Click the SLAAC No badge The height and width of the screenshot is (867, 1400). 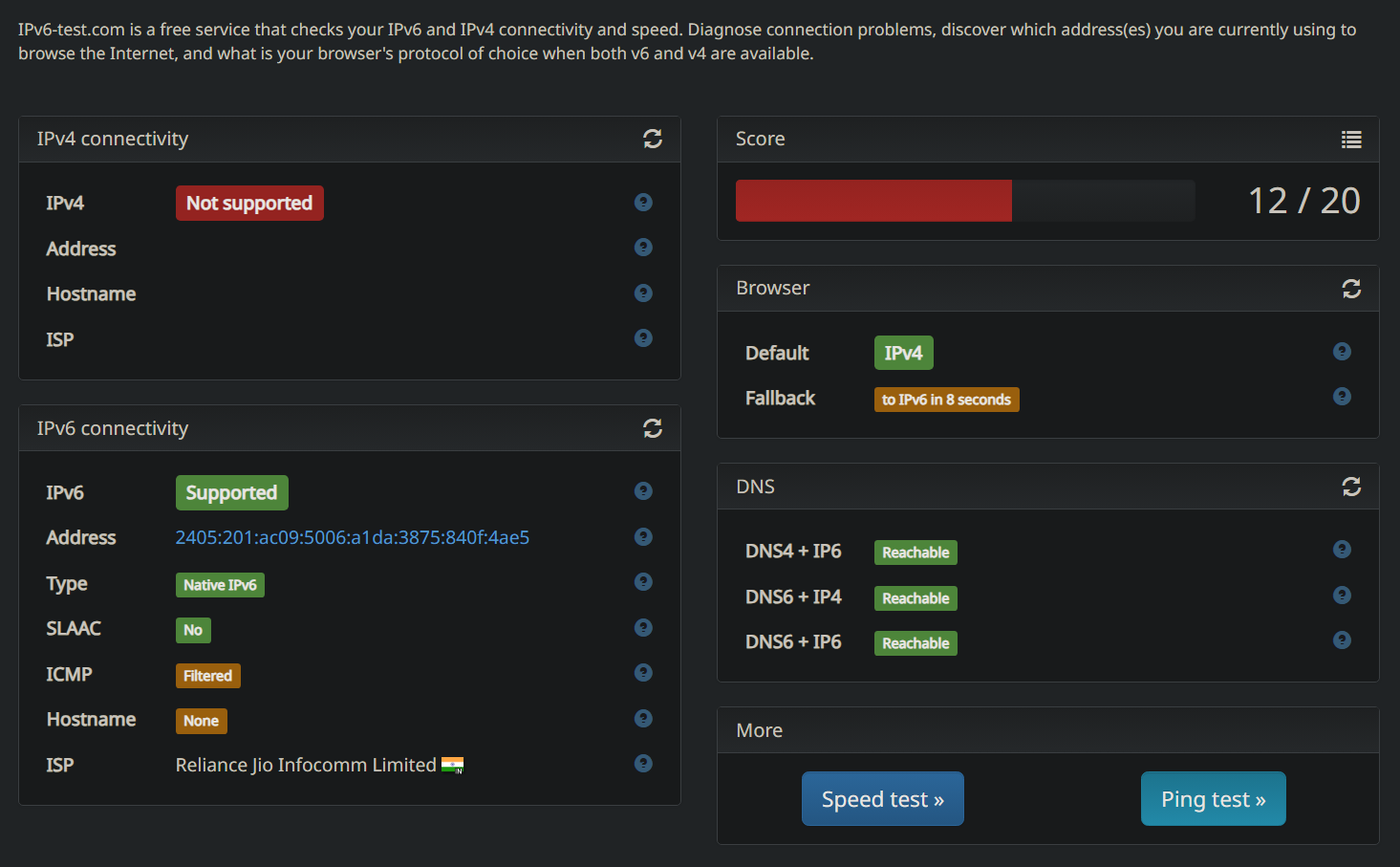pos(193,630)
